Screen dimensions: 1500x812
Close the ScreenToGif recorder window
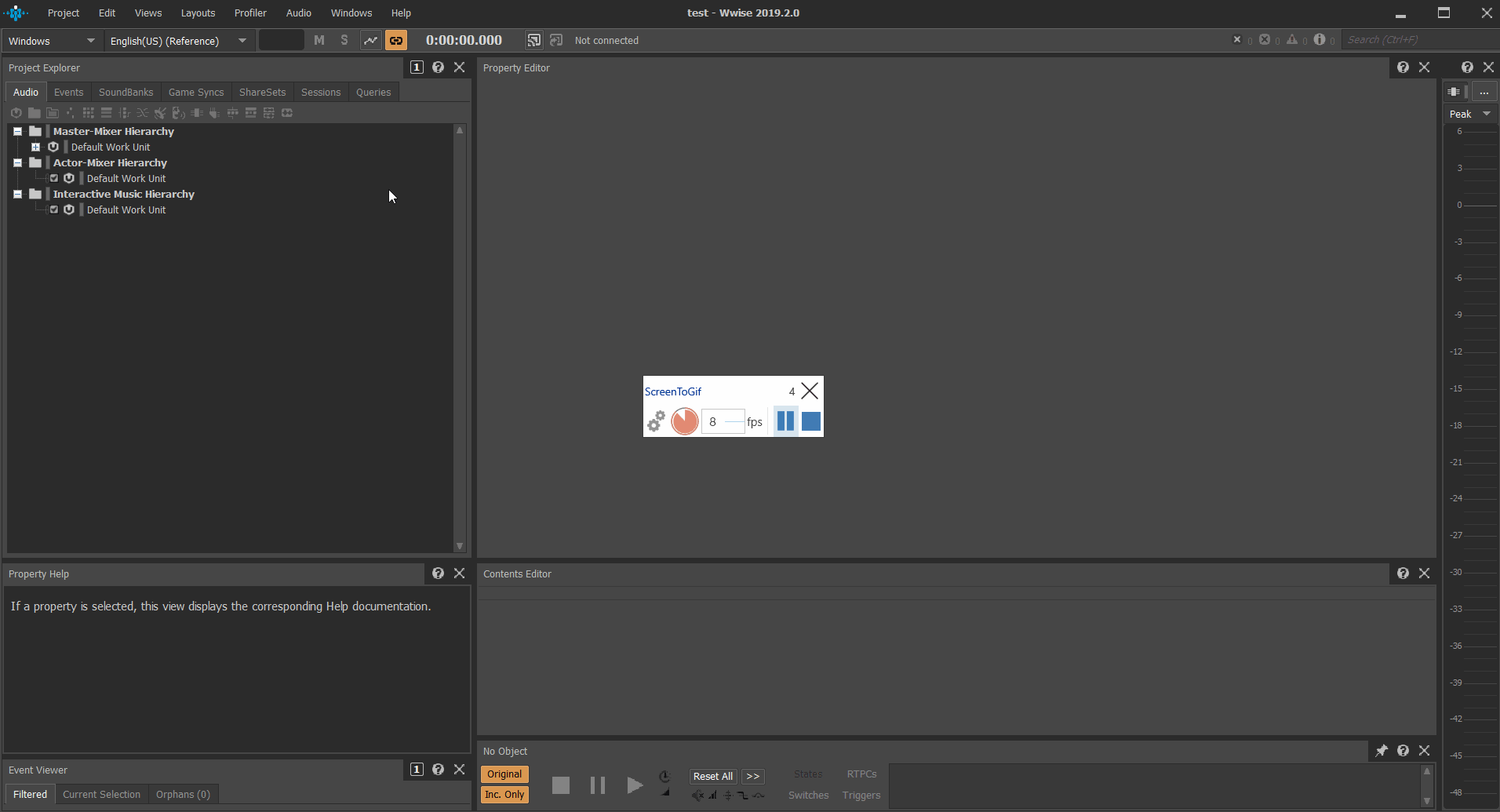[810, 391]
